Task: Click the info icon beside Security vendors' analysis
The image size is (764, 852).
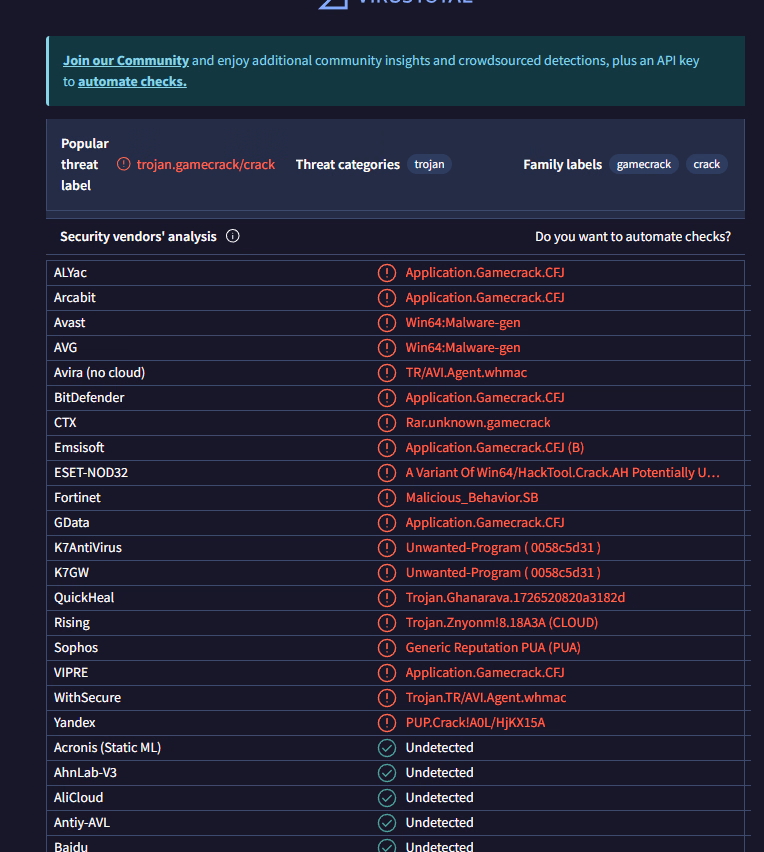Action: tap(233, 237)
